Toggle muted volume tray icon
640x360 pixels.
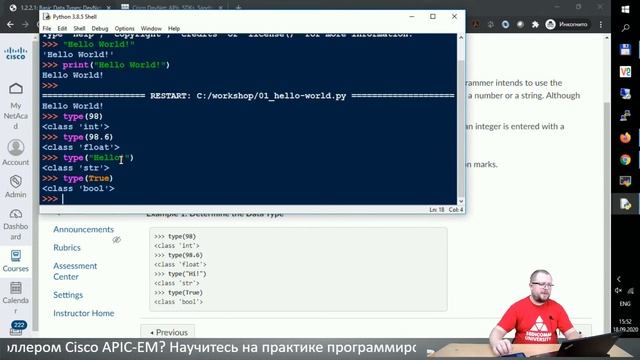point(619,291)
